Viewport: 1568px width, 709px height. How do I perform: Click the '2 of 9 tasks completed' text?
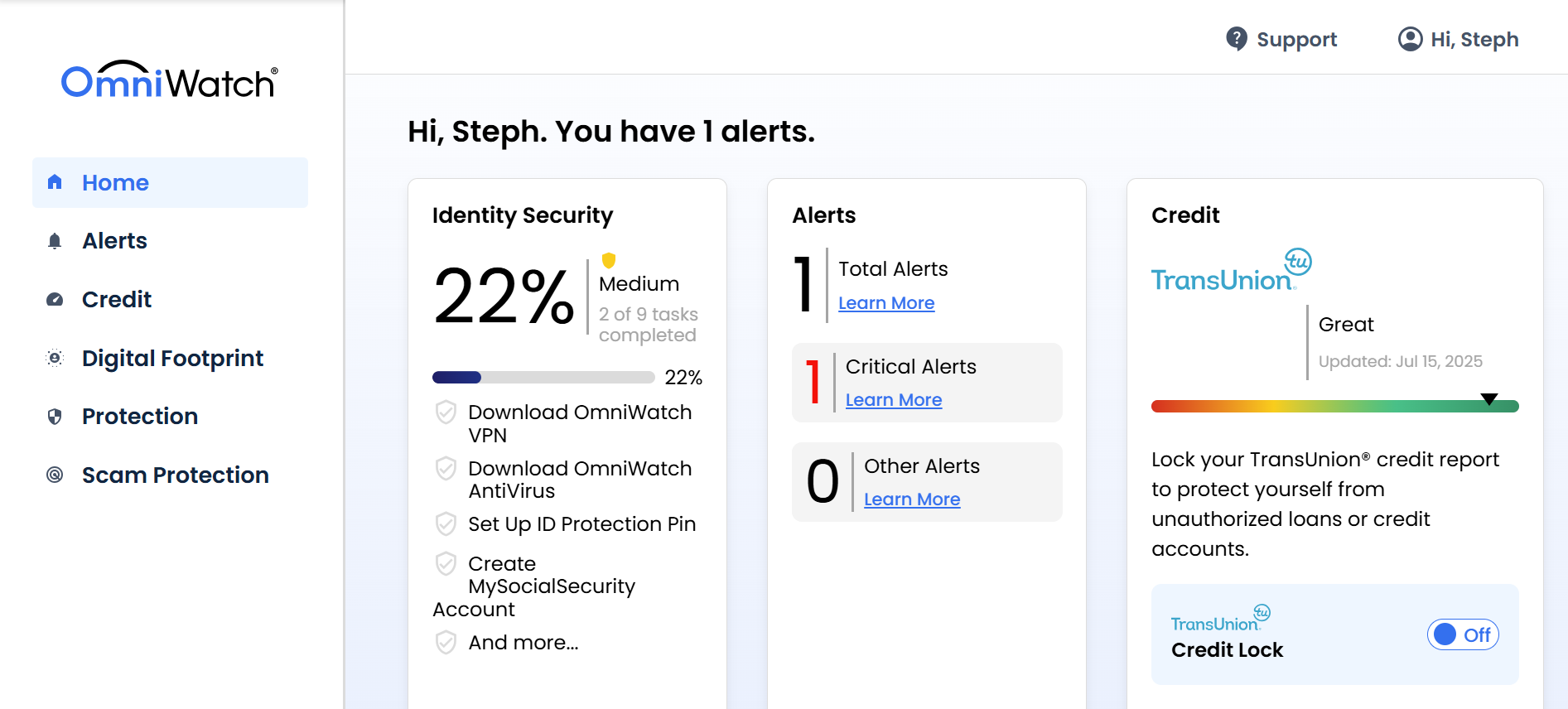coord(649,325)
